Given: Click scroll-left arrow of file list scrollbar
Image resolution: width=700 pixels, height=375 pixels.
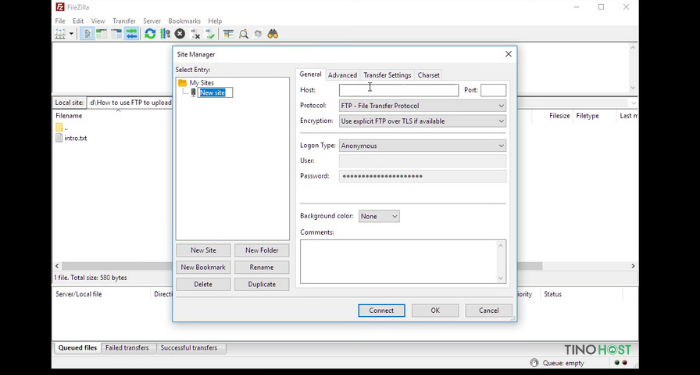Looking at the screenshot, I should 57,266.
